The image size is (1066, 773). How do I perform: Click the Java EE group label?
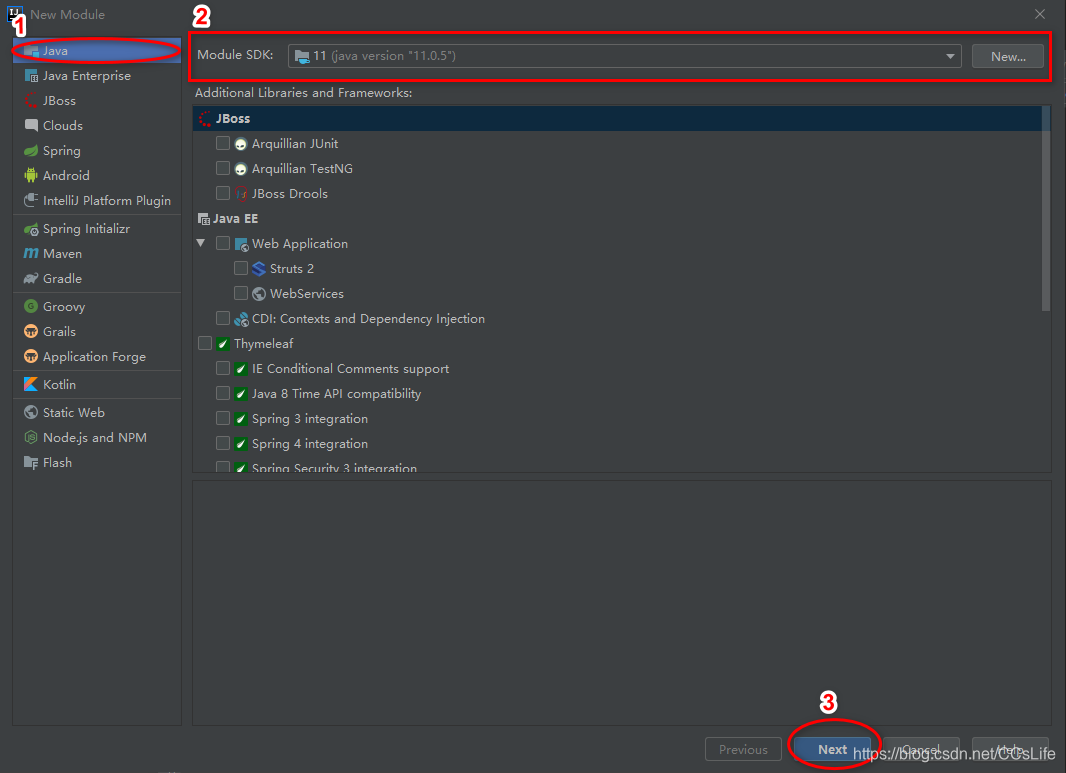click(x=235, y=219)
